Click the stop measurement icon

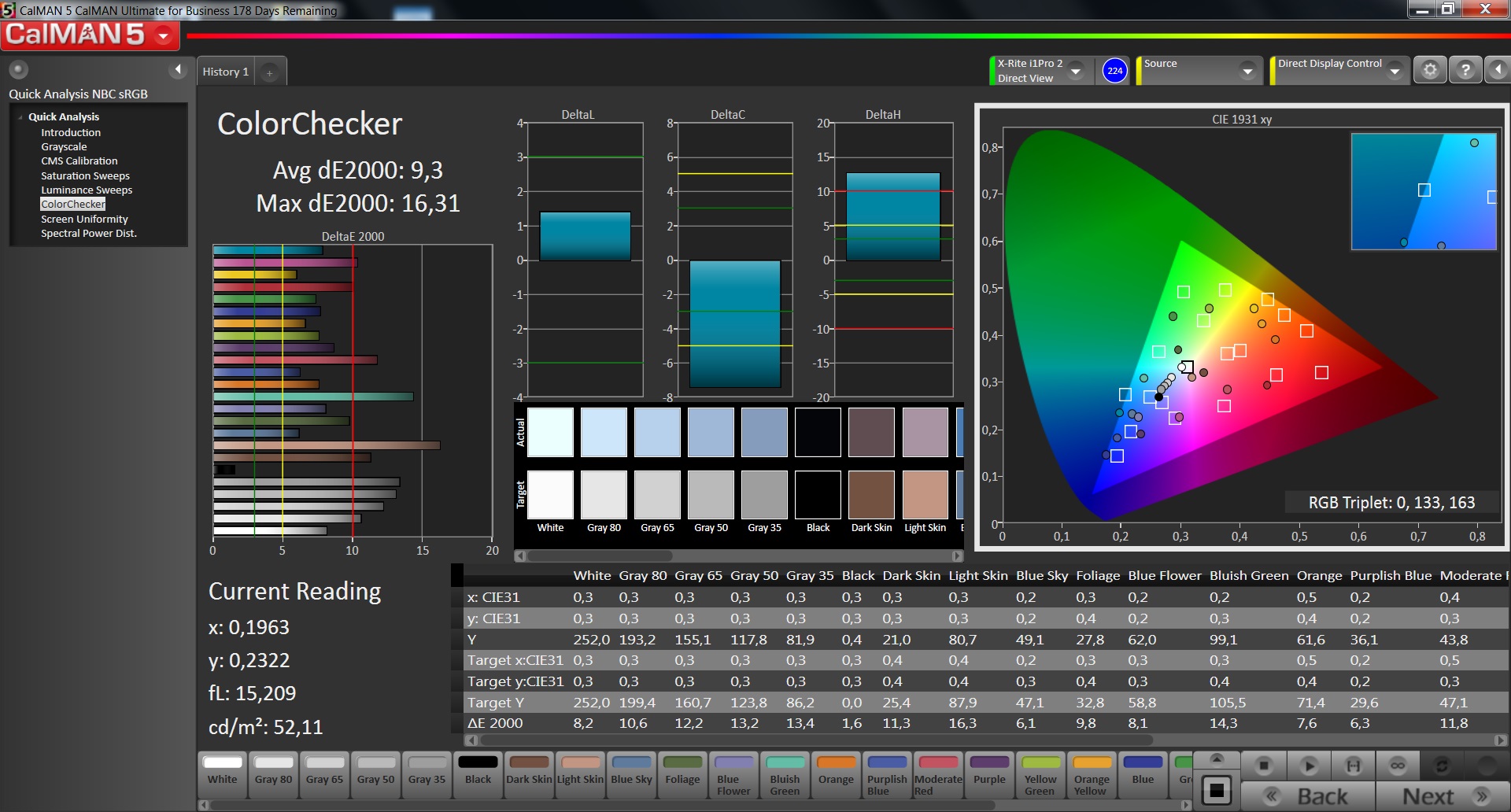(1264, 765)
